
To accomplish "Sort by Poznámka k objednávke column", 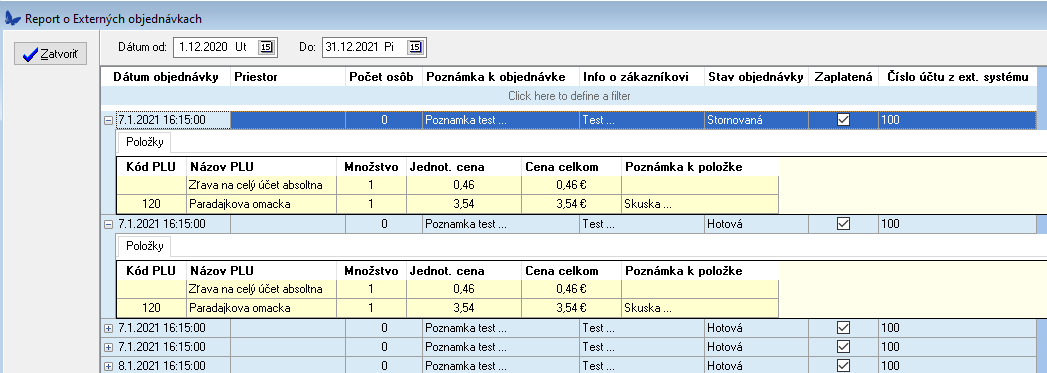I will [x=501, y=77].
